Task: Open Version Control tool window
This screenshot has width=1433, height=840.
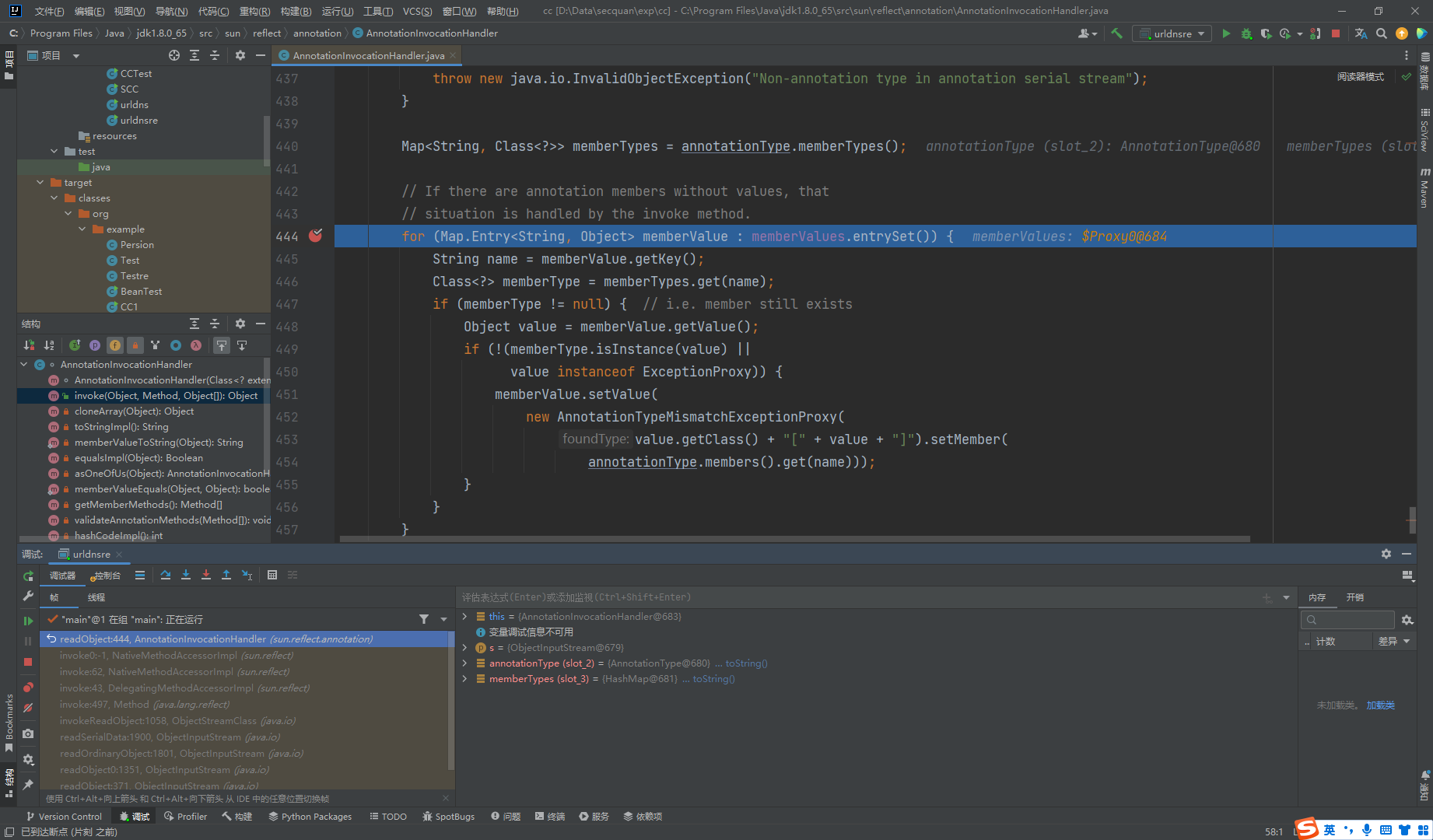Action: (x=64, y=816)
